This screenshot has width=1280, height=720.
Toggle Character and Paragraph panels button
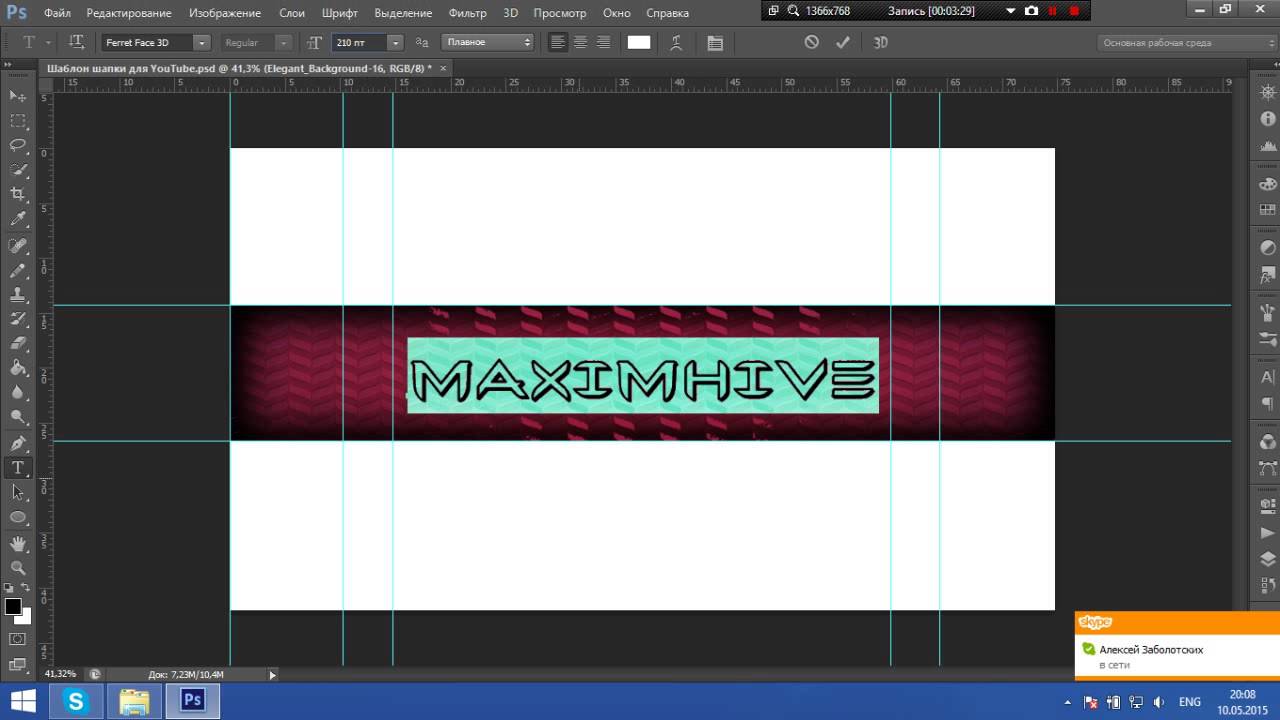[x=715, y=42]
